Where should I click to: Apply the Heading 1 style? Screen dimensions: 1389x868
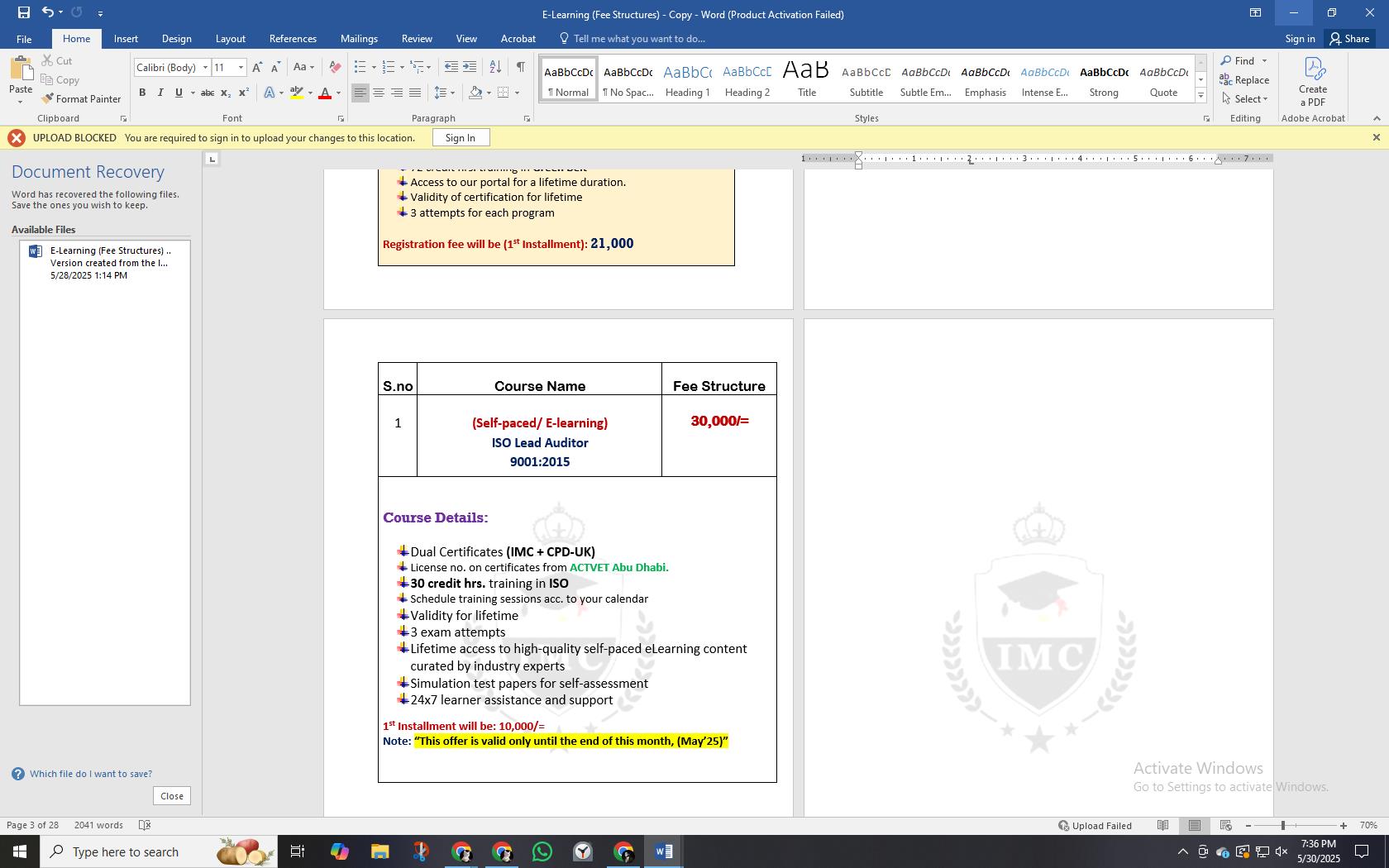(687, 79)
